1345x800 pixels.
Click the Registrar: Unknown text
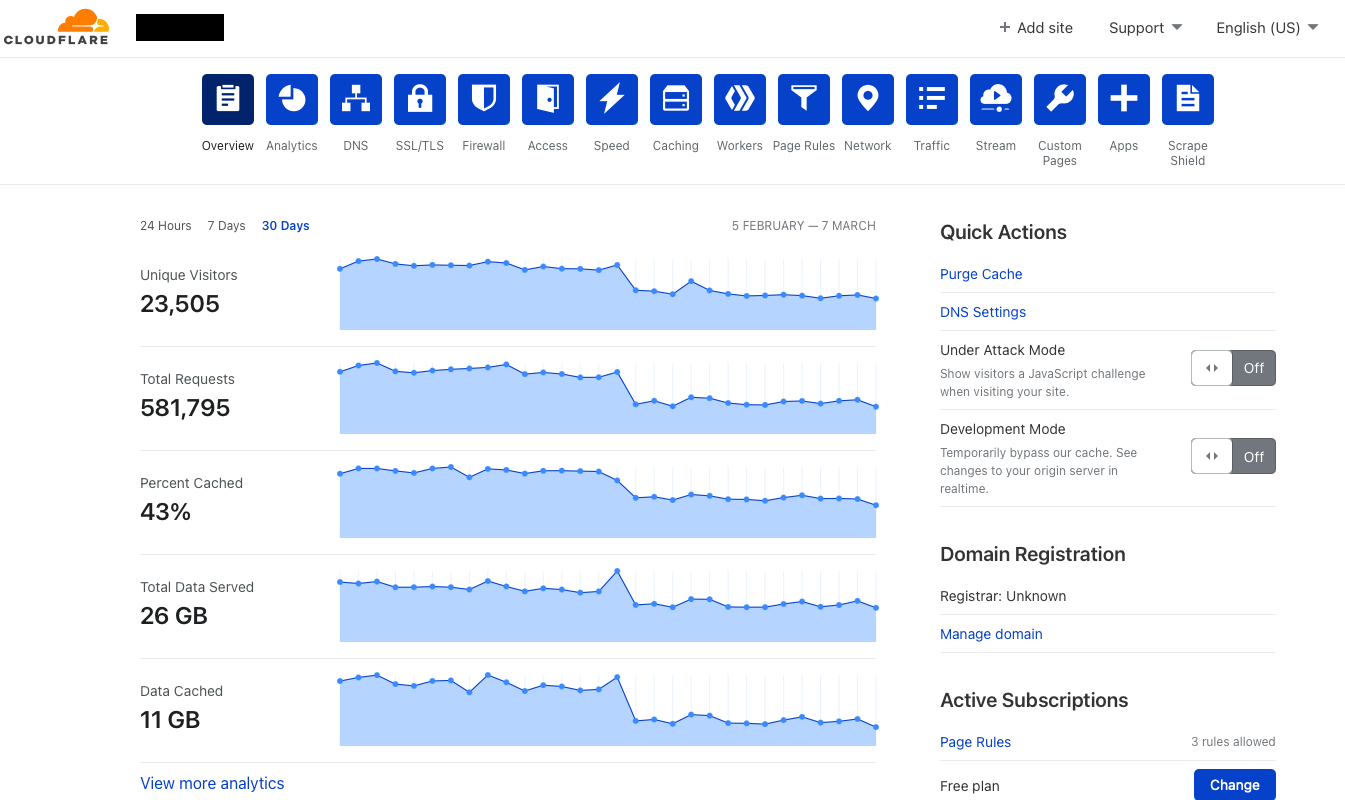1003,596
